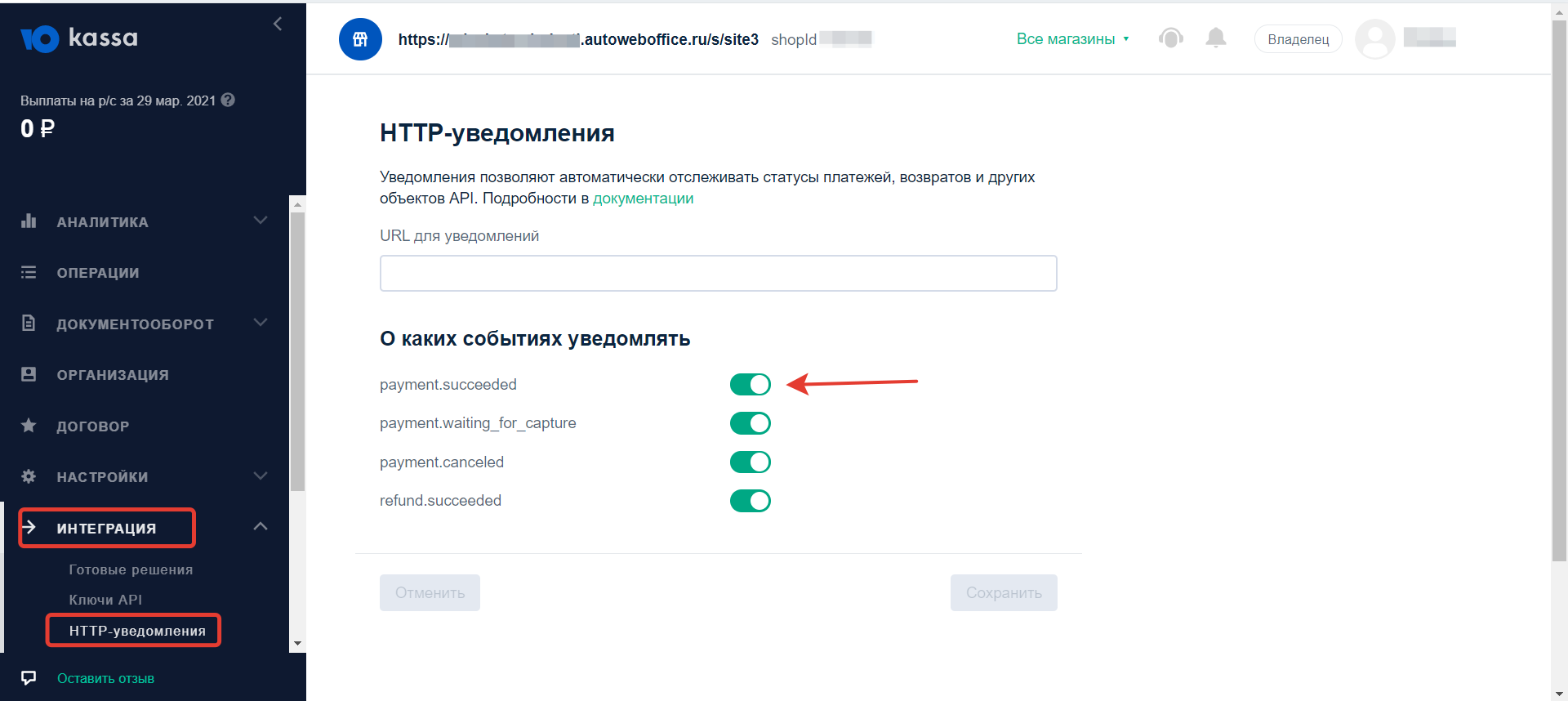The width and height of the screenshot is (1568, 701).
Task: Expand the Настройки menu chevron
Action: [261, 476]
